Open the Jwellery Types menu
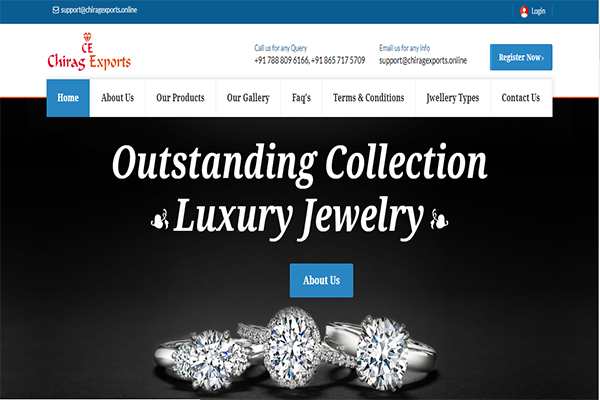 (x=453, y=98)
